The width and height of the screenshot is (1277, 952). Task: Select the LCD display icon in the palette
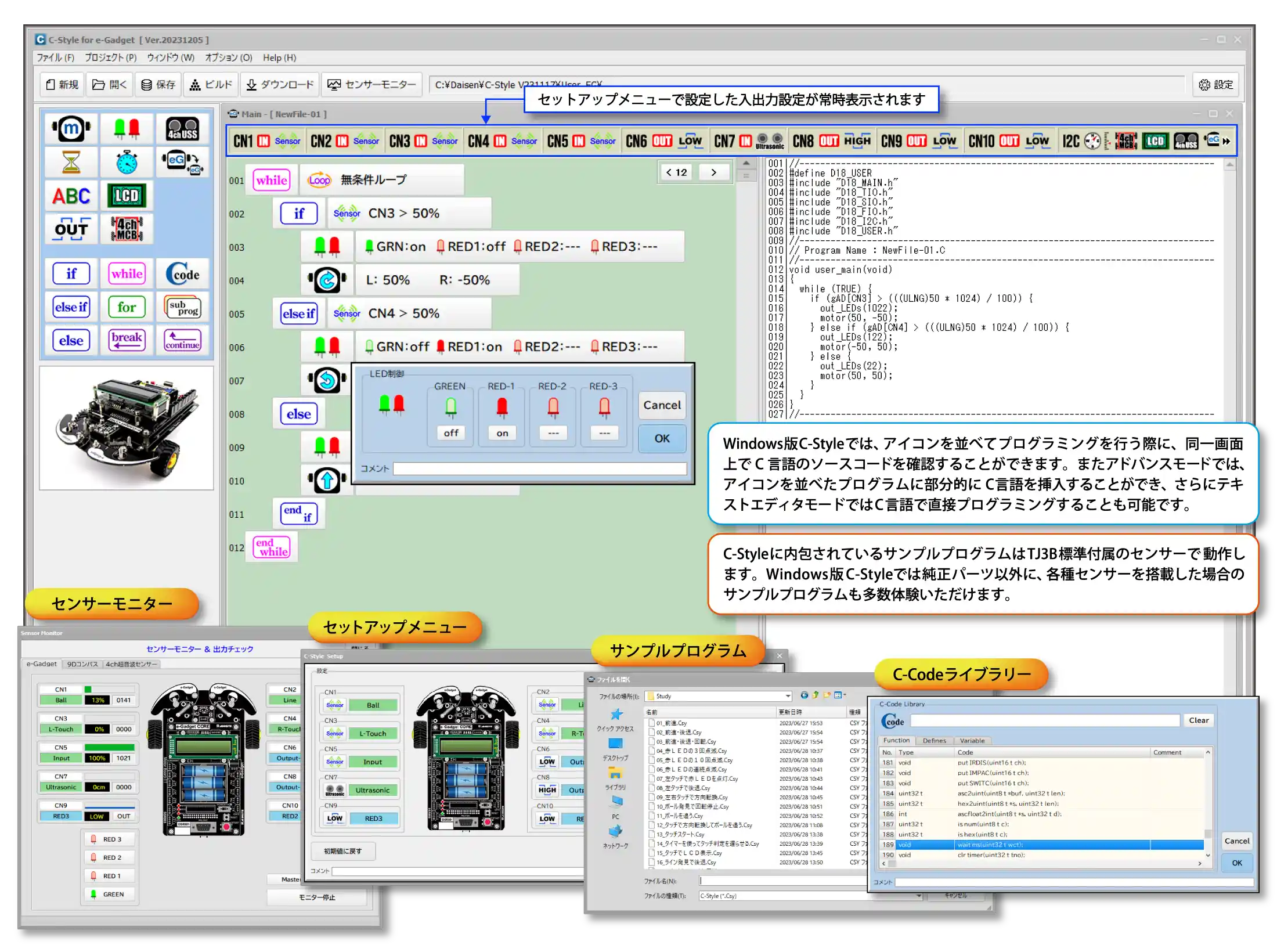[x=127, y=196]
